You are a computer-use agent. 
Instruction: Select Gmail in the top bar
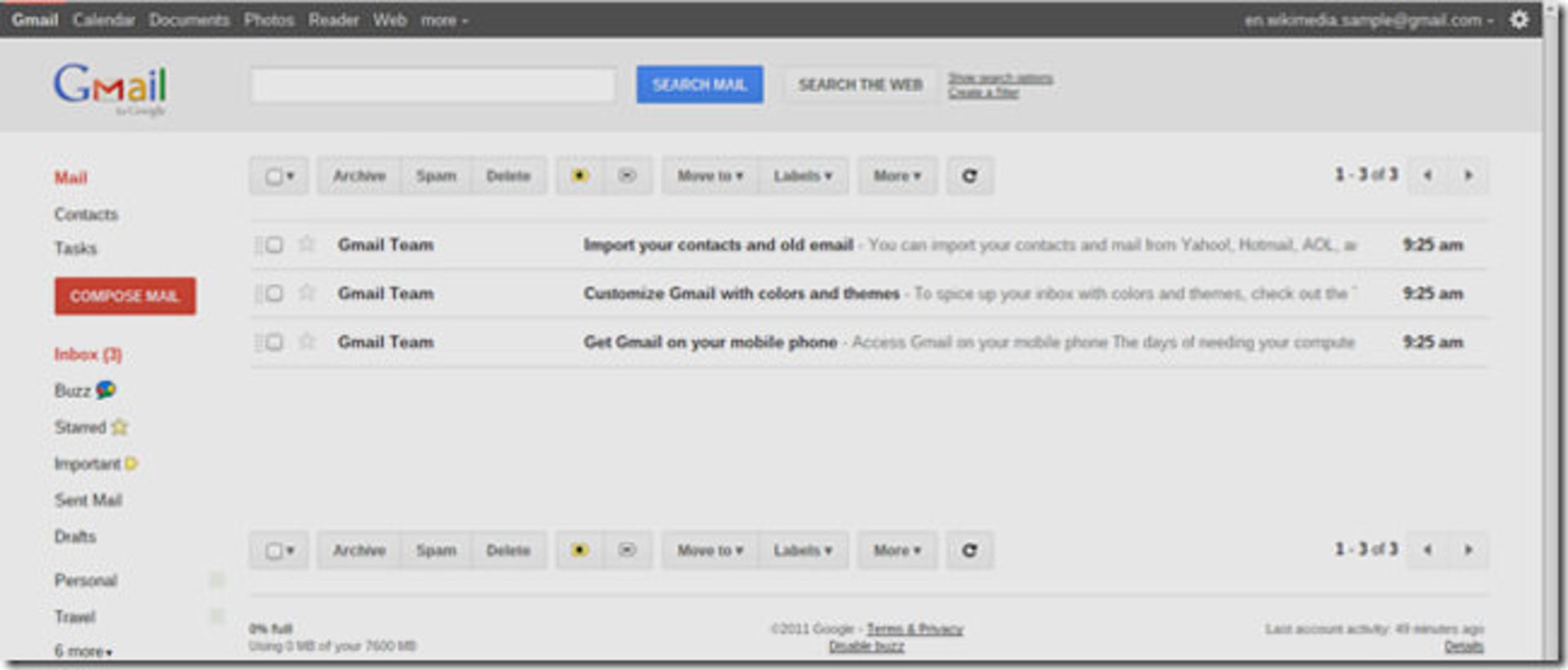point(34,20)
